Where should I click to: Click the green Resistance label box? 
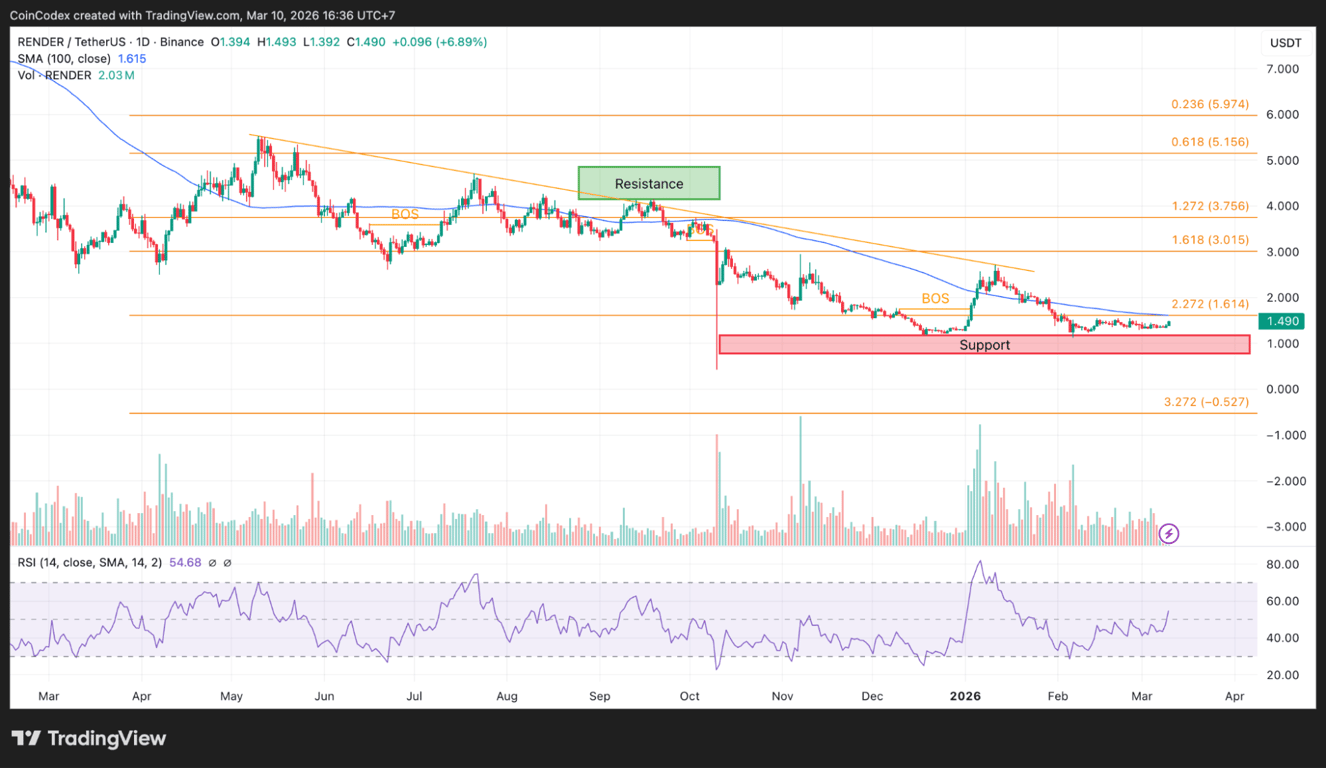pos(648,183)
